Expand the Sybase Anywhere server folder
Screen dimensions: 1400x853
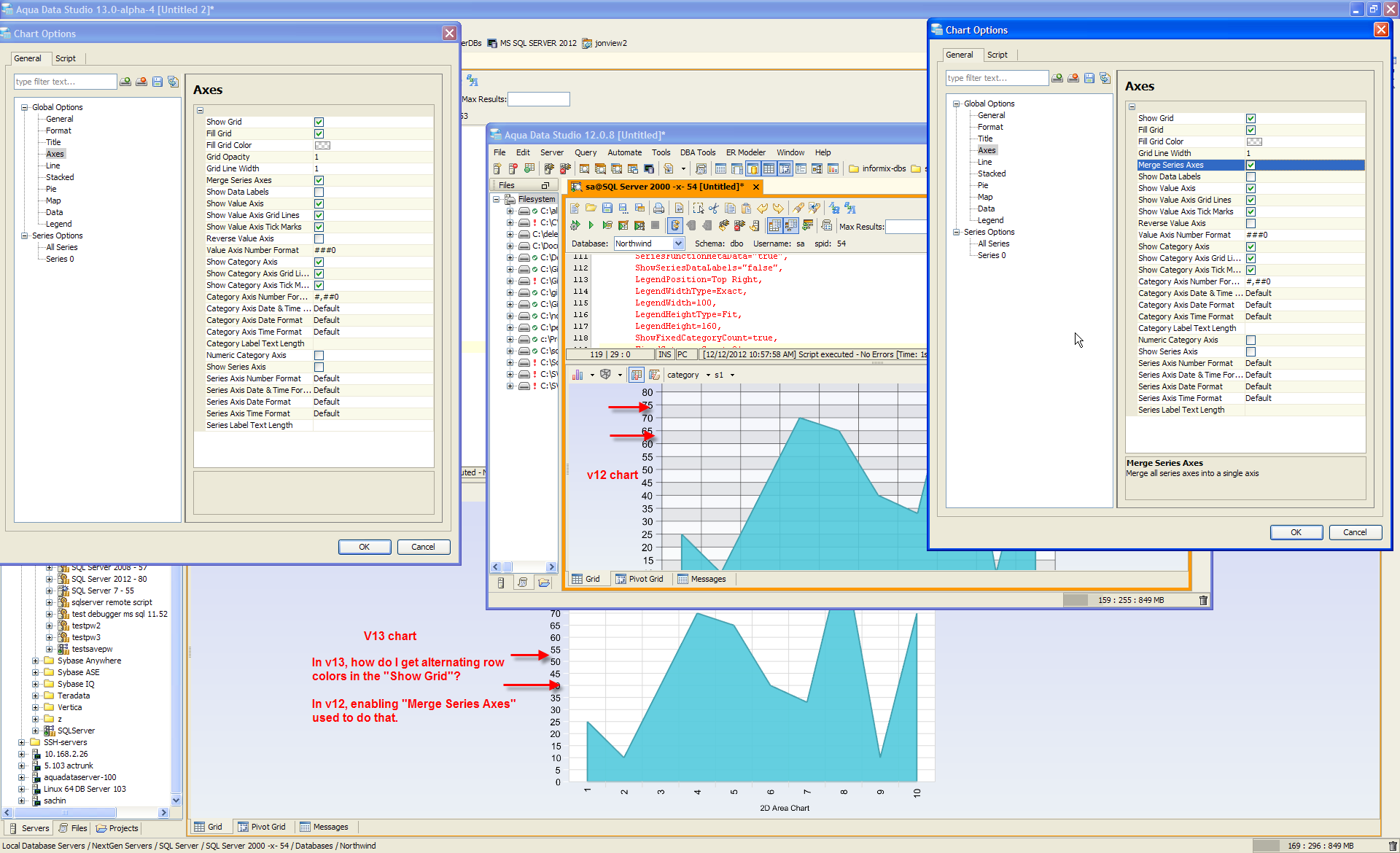coord(35,661)
